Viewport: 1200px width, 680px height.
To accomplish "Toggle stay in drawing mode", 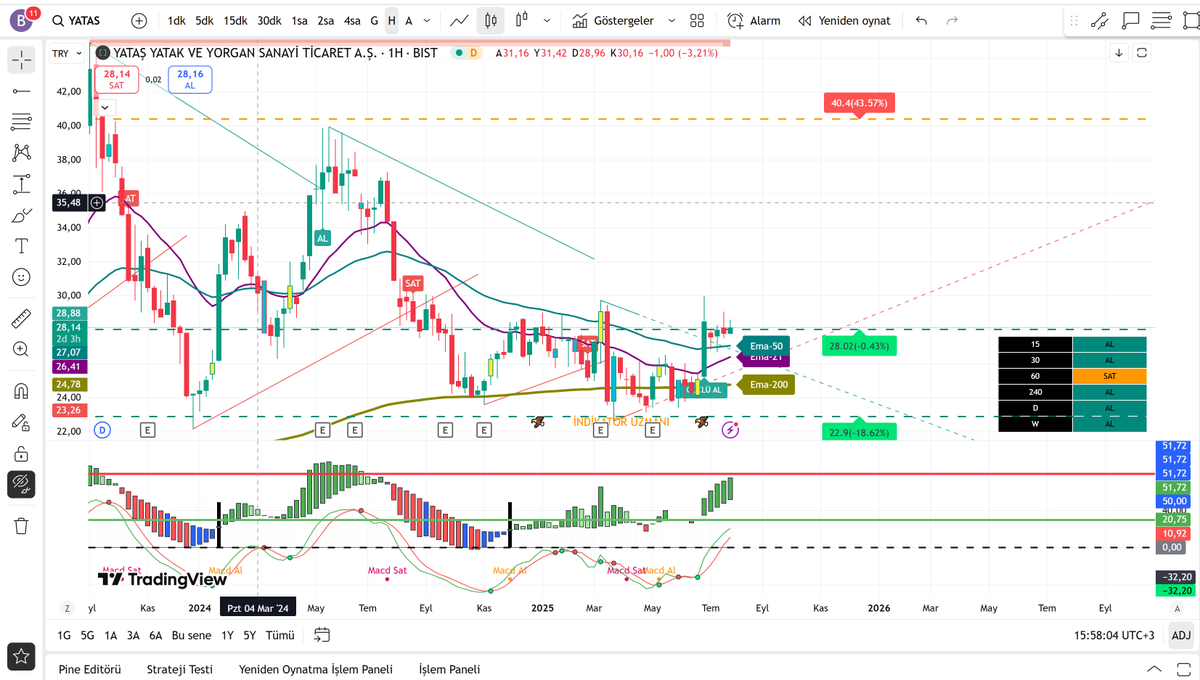I will coord(21,422).
